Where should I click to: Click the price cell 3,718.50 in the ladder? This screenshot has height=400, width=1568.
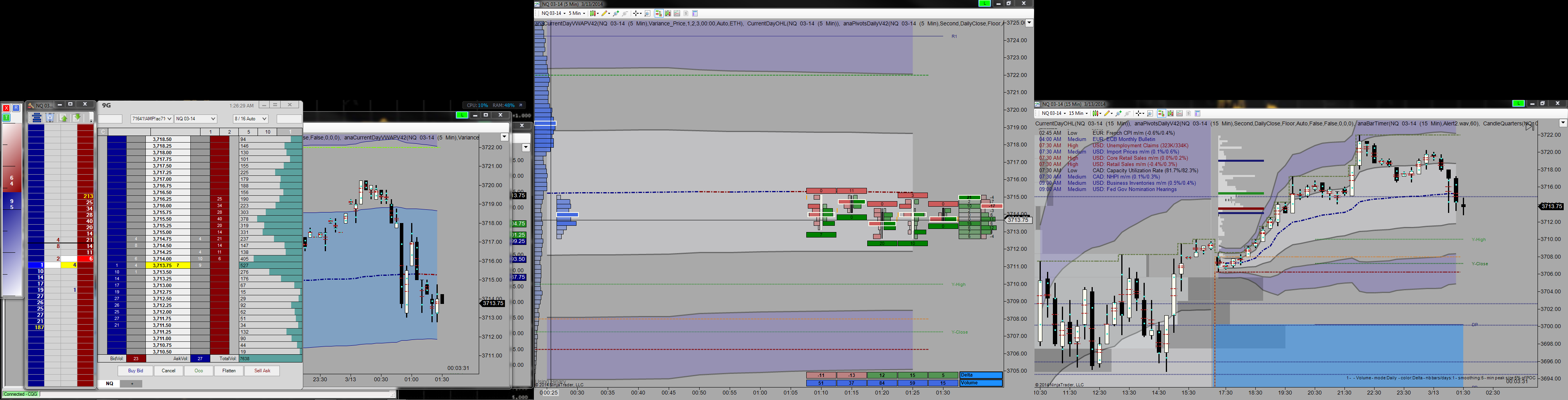[168, 139]
